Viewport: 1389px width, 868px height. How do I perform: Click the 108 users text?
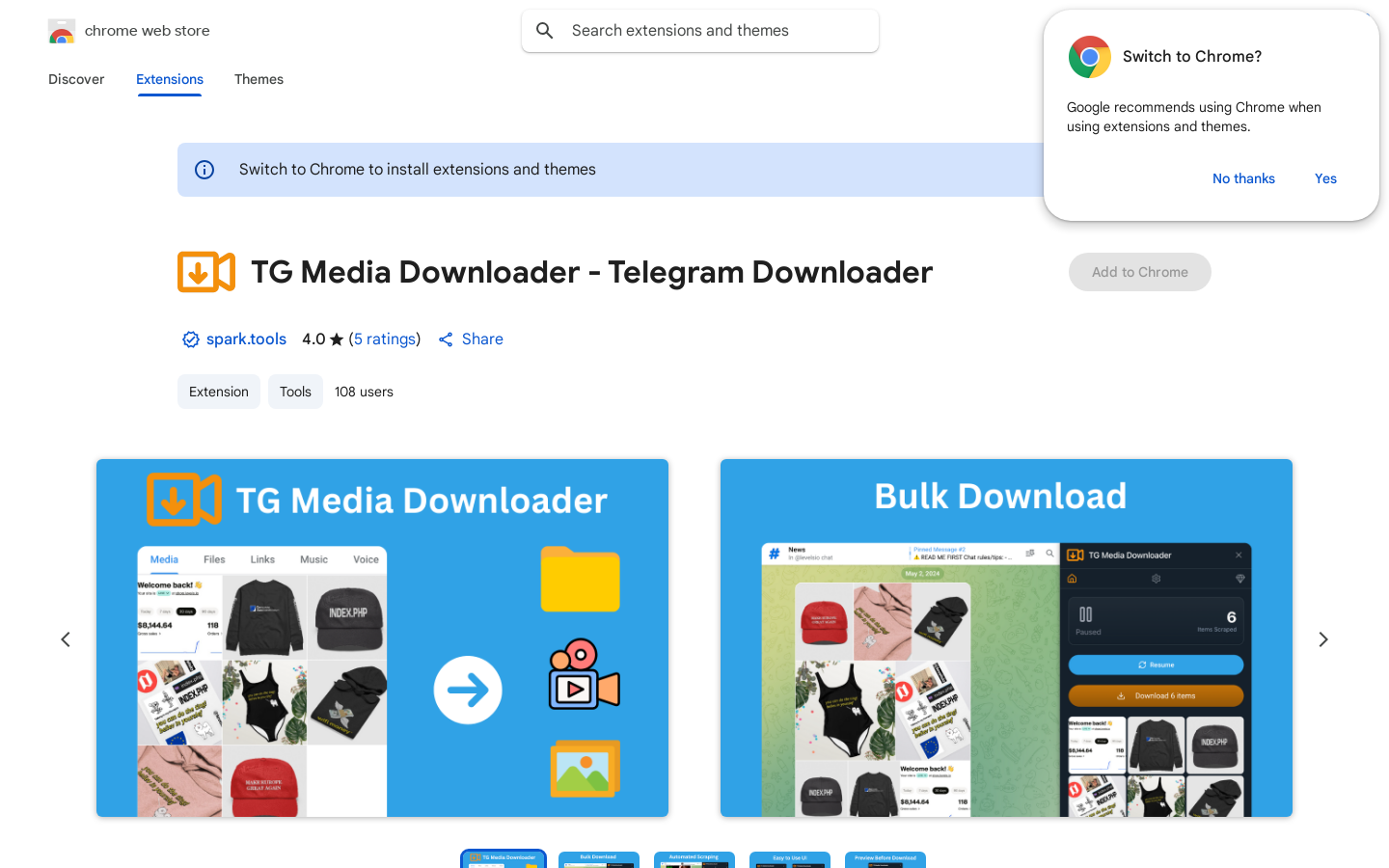[x=364, y=392]
